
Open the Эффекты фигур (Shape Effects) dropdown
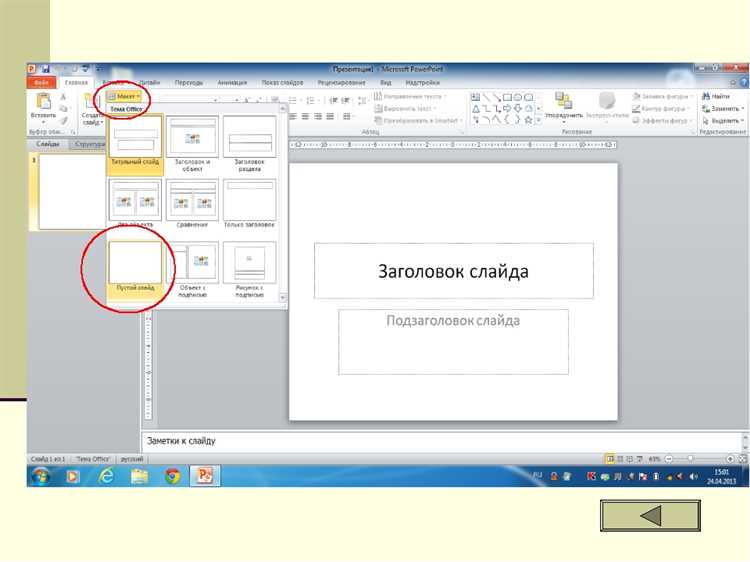tap(662, 121)
